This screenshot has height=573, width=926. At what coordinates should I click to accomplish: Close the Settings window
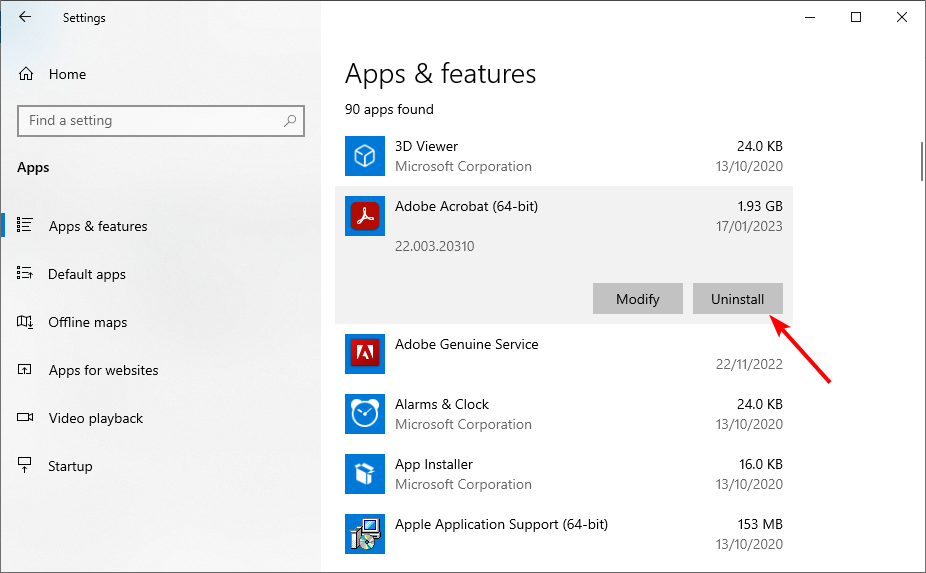coord(902,17)
